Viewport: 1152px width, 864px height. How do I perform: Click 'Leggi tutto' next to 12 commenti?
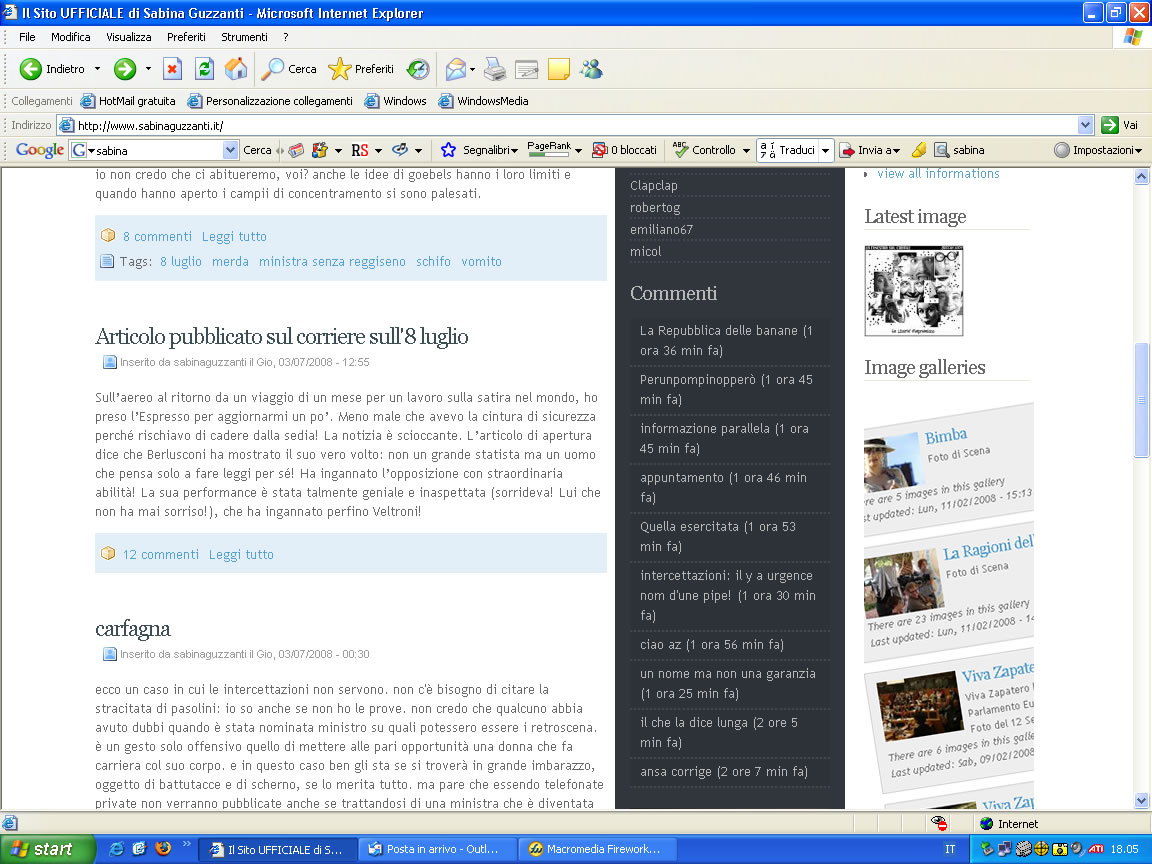241,555
